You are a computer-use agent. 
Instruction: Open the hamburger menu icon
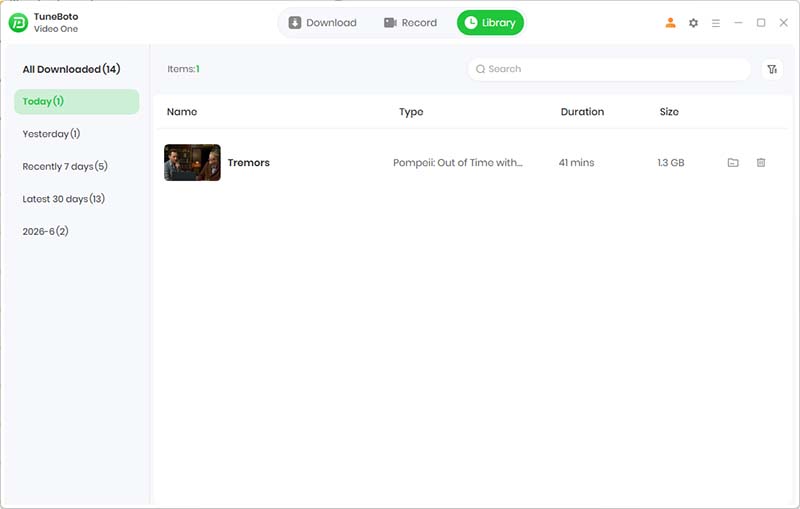[x=716, y=23]
